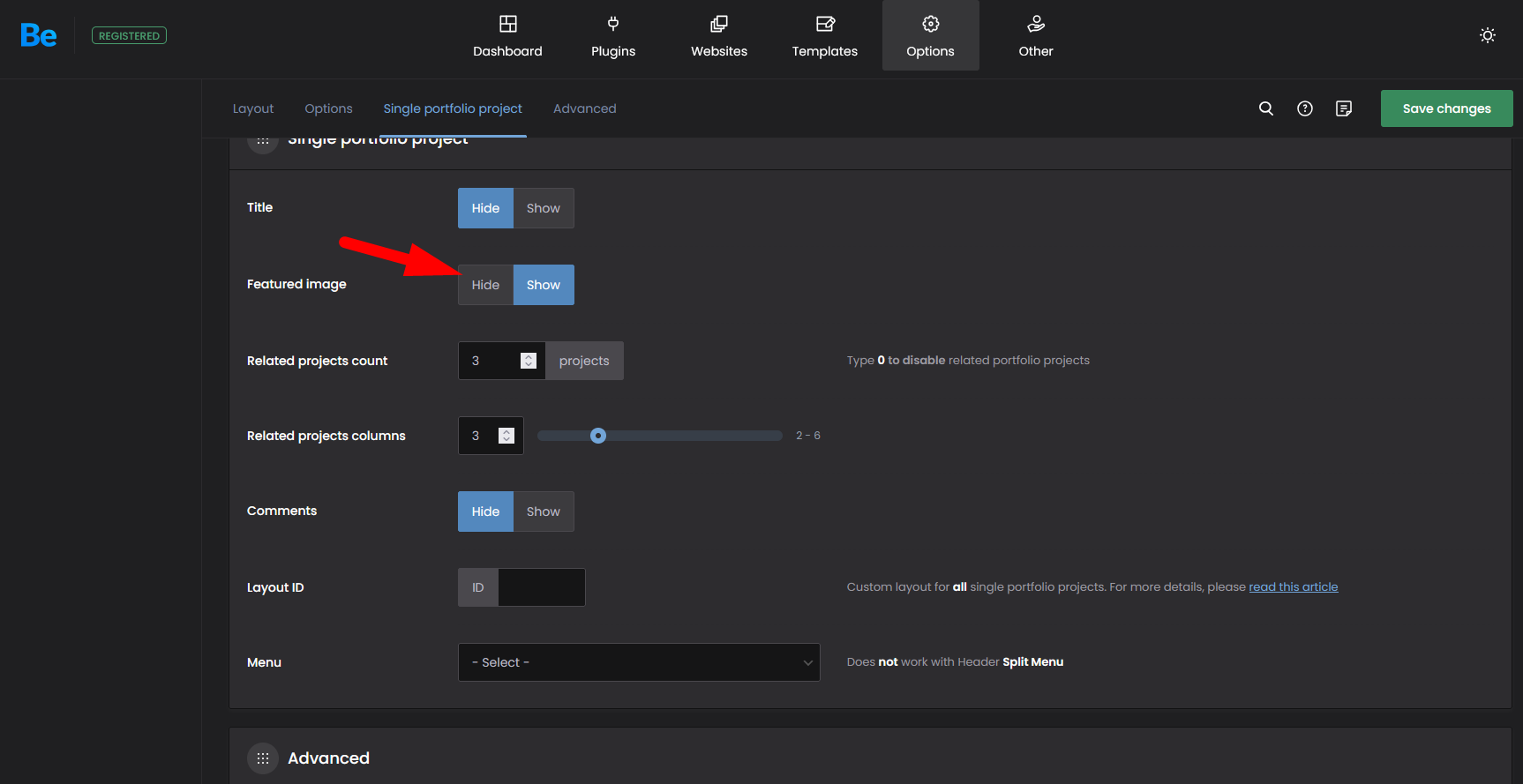Open the Menu select dropdown

639,662
